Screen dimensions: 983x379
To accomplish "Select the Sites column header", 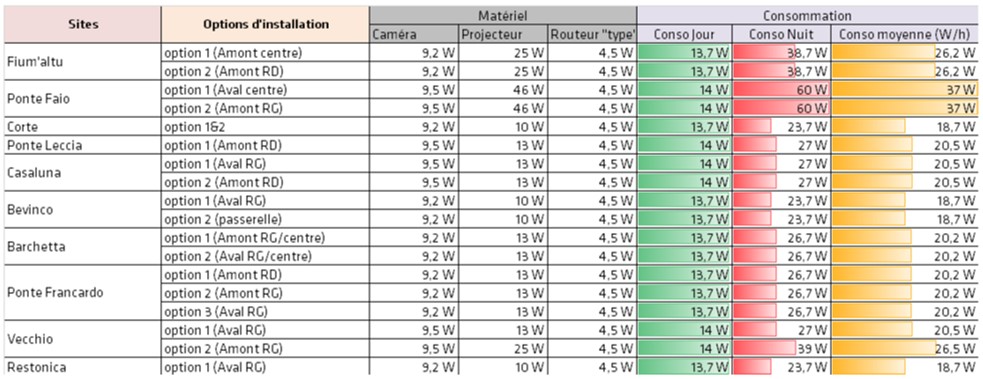I will (83, 24).
